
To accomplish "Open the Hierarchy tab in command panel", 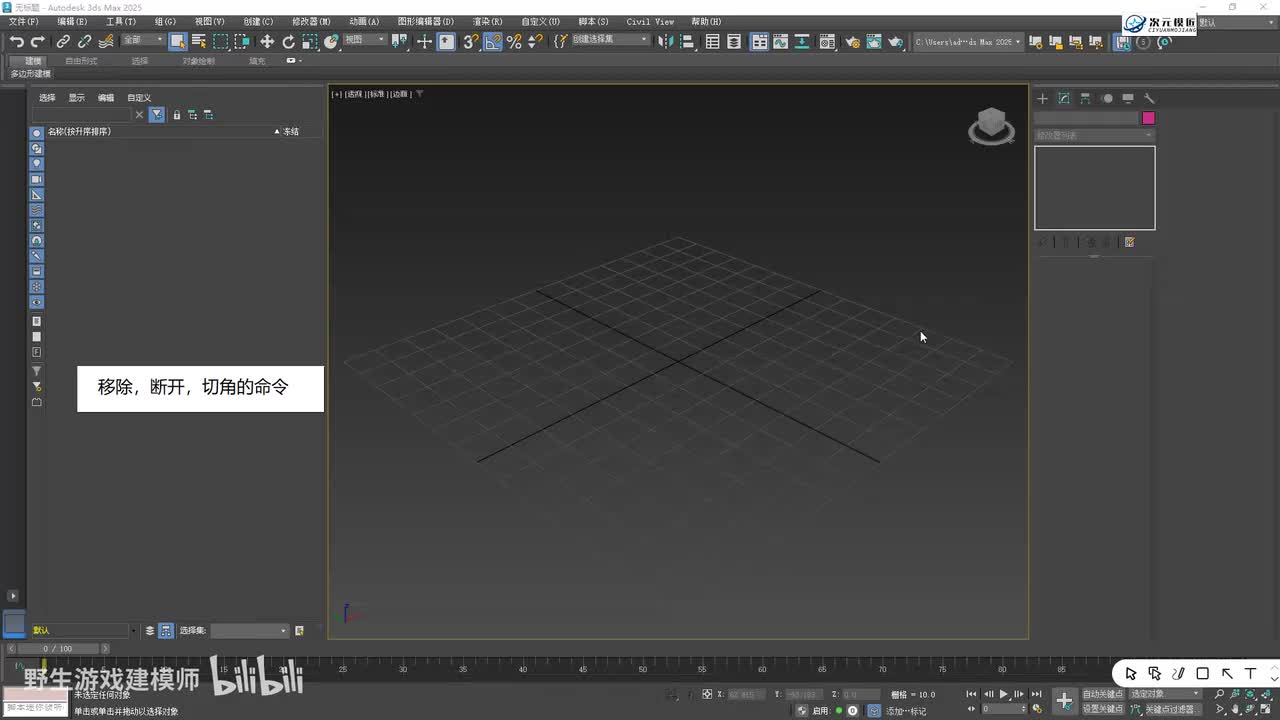I will pyautogui.click(x=1085, y=98).
